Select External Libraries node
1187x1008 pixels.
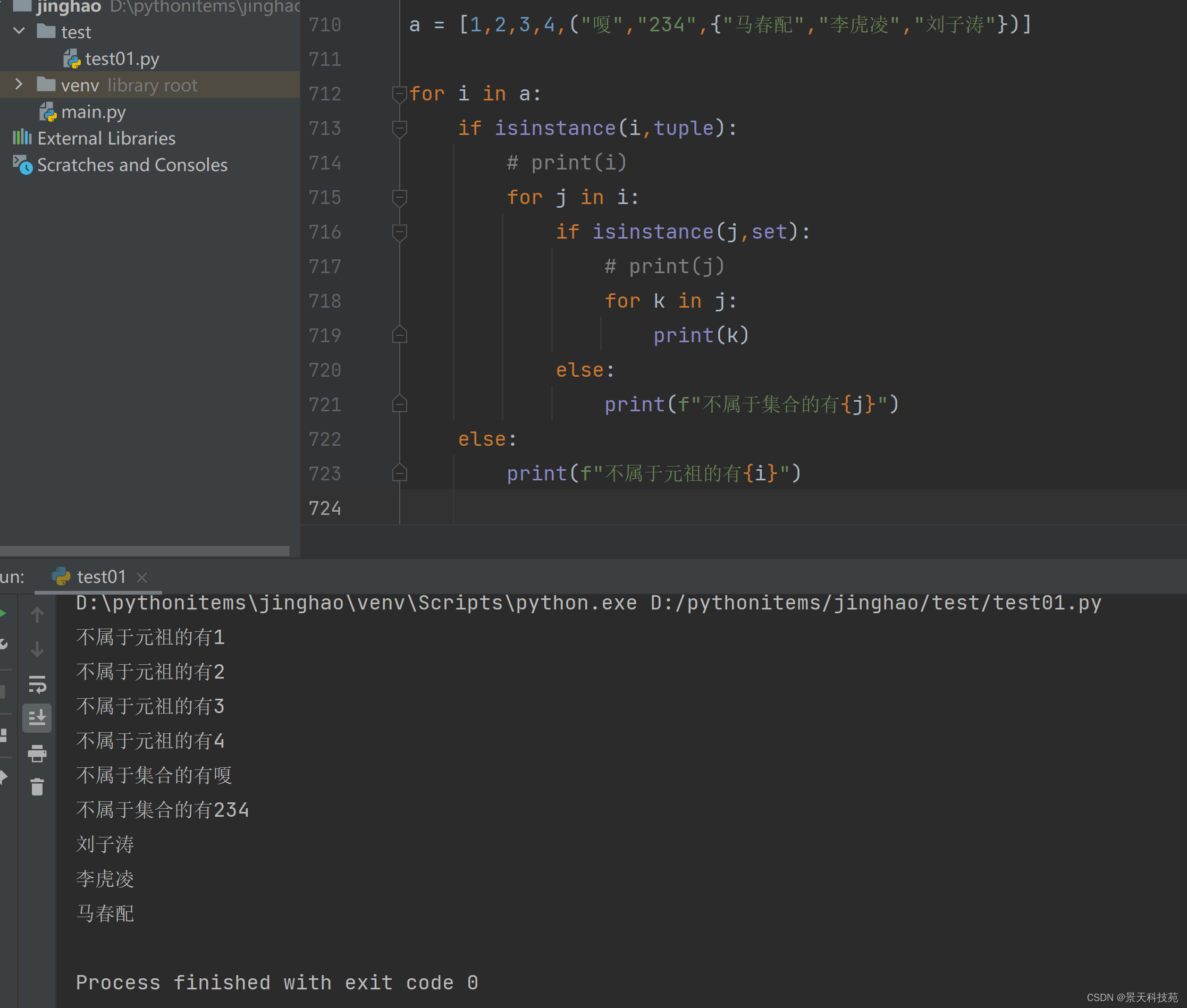coord(106,138)
